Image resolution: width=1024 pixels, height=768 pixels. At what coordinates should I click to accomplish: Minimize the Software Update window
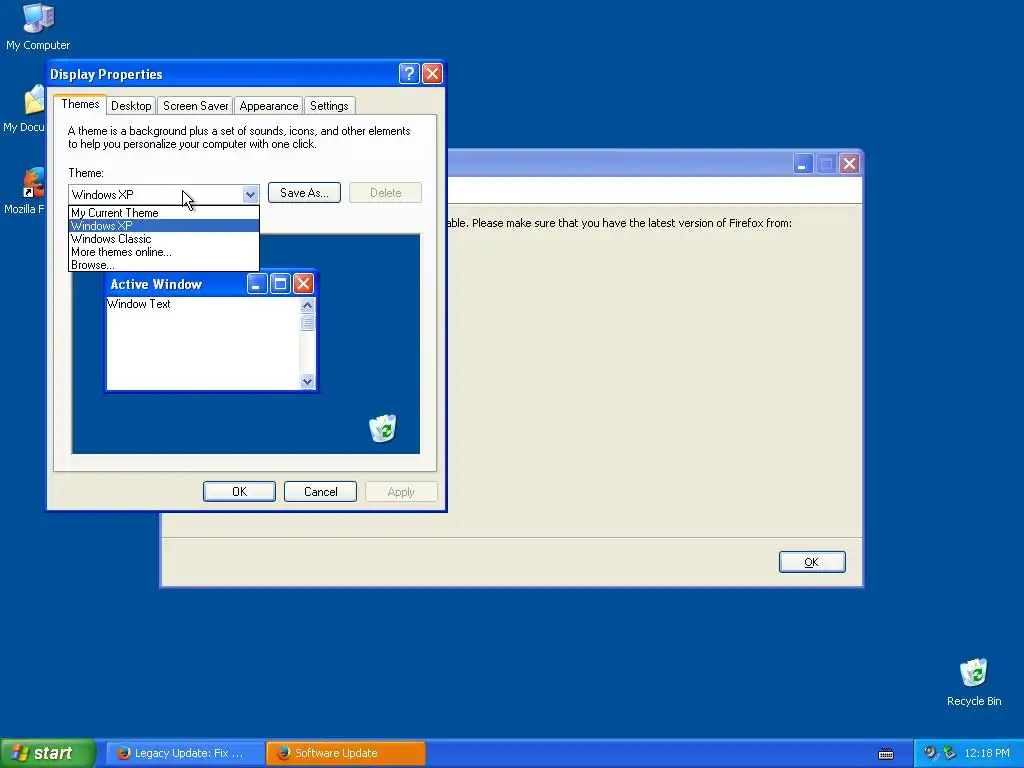pyautogui.click(x=803, y=163)
